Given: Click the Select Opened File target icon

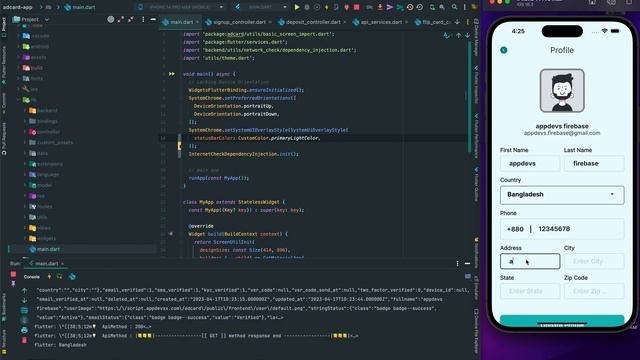Looking at the screenshot, I should click(x=111, y=19).
